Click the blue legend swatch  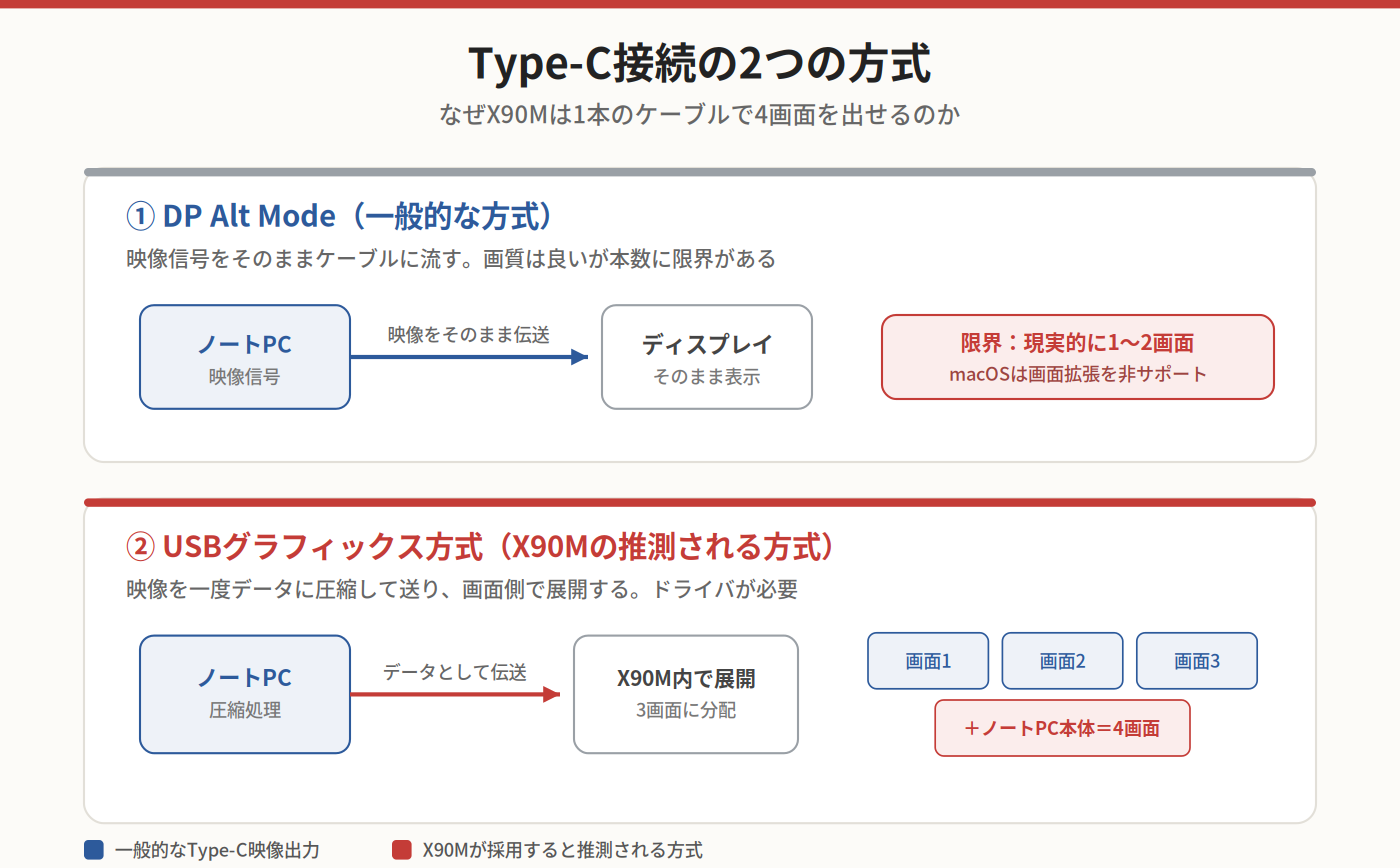pyautogui.click(x=94, y=850)
